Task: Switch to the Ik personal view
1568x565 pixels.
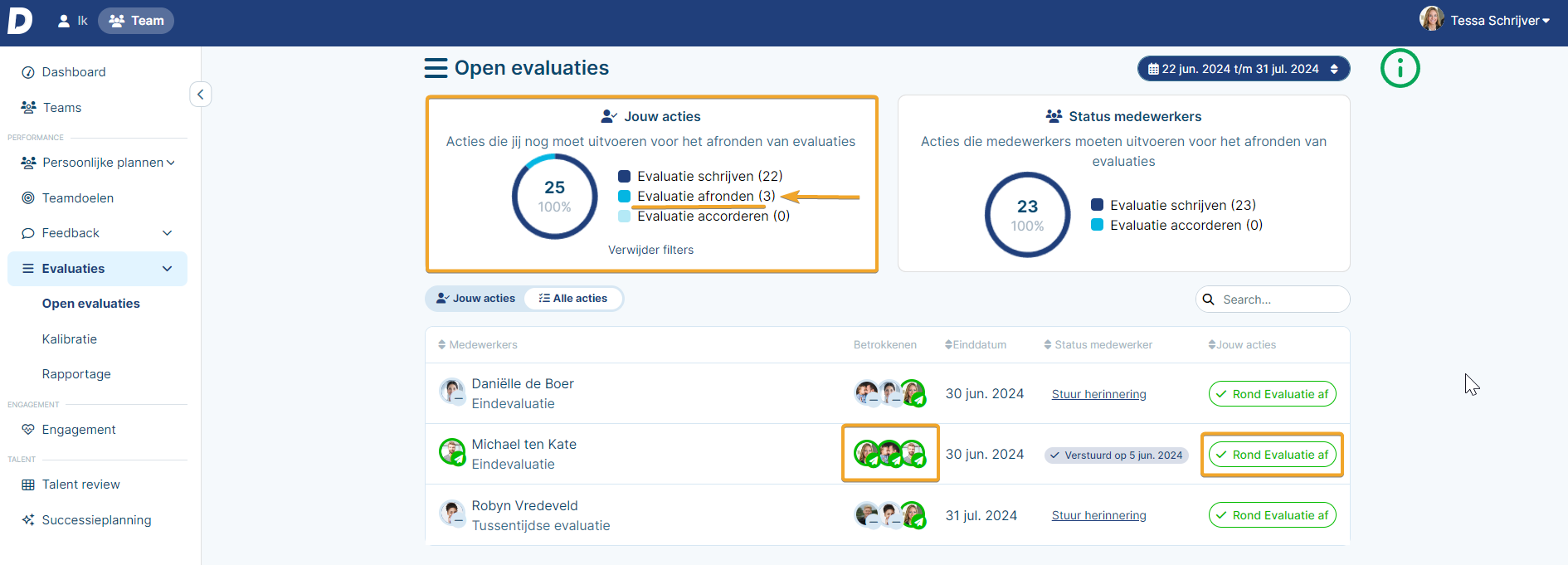Action: point(72,21)
